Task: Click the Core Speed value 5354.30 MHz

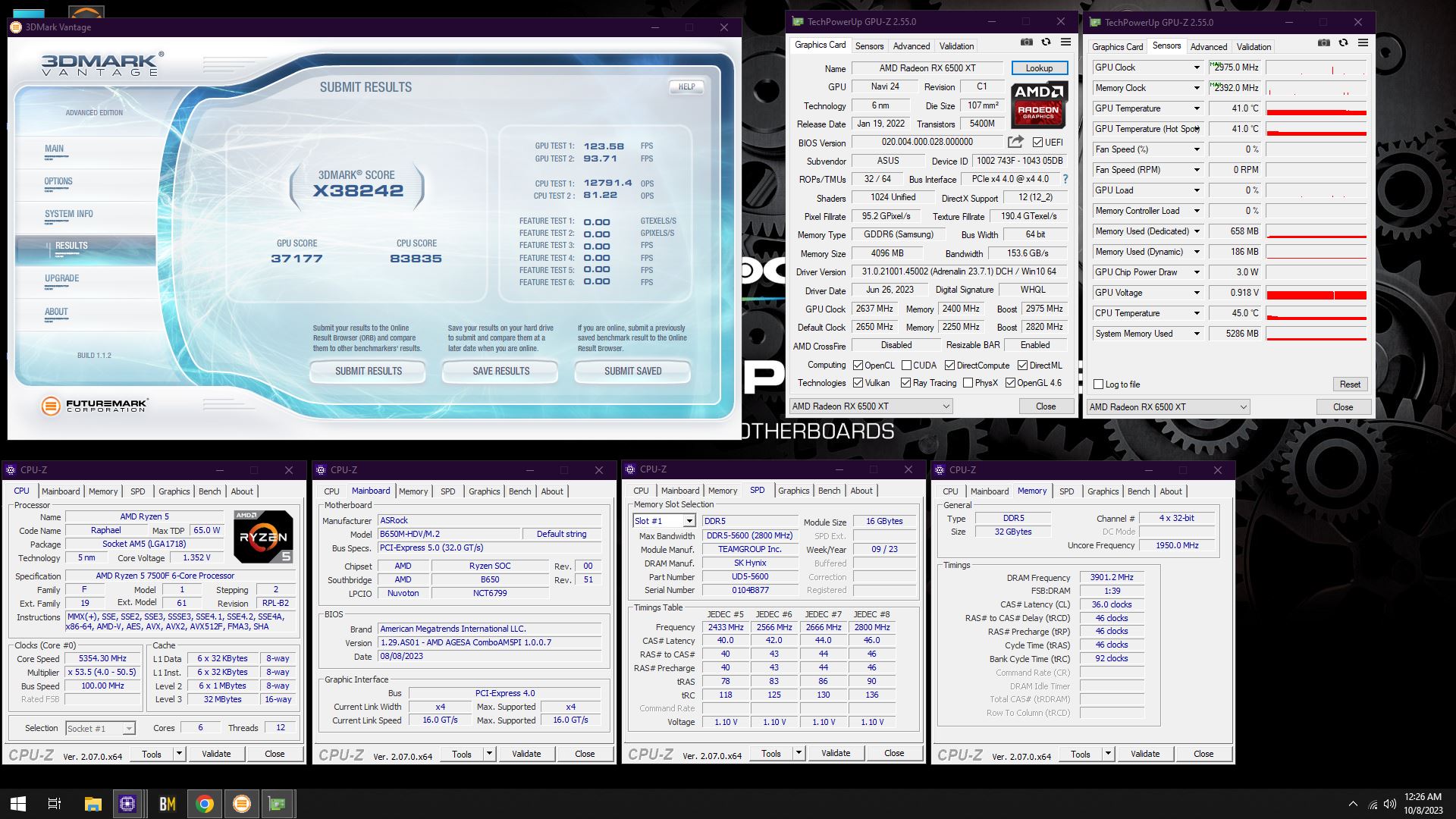Action: [x=103, y=659]
